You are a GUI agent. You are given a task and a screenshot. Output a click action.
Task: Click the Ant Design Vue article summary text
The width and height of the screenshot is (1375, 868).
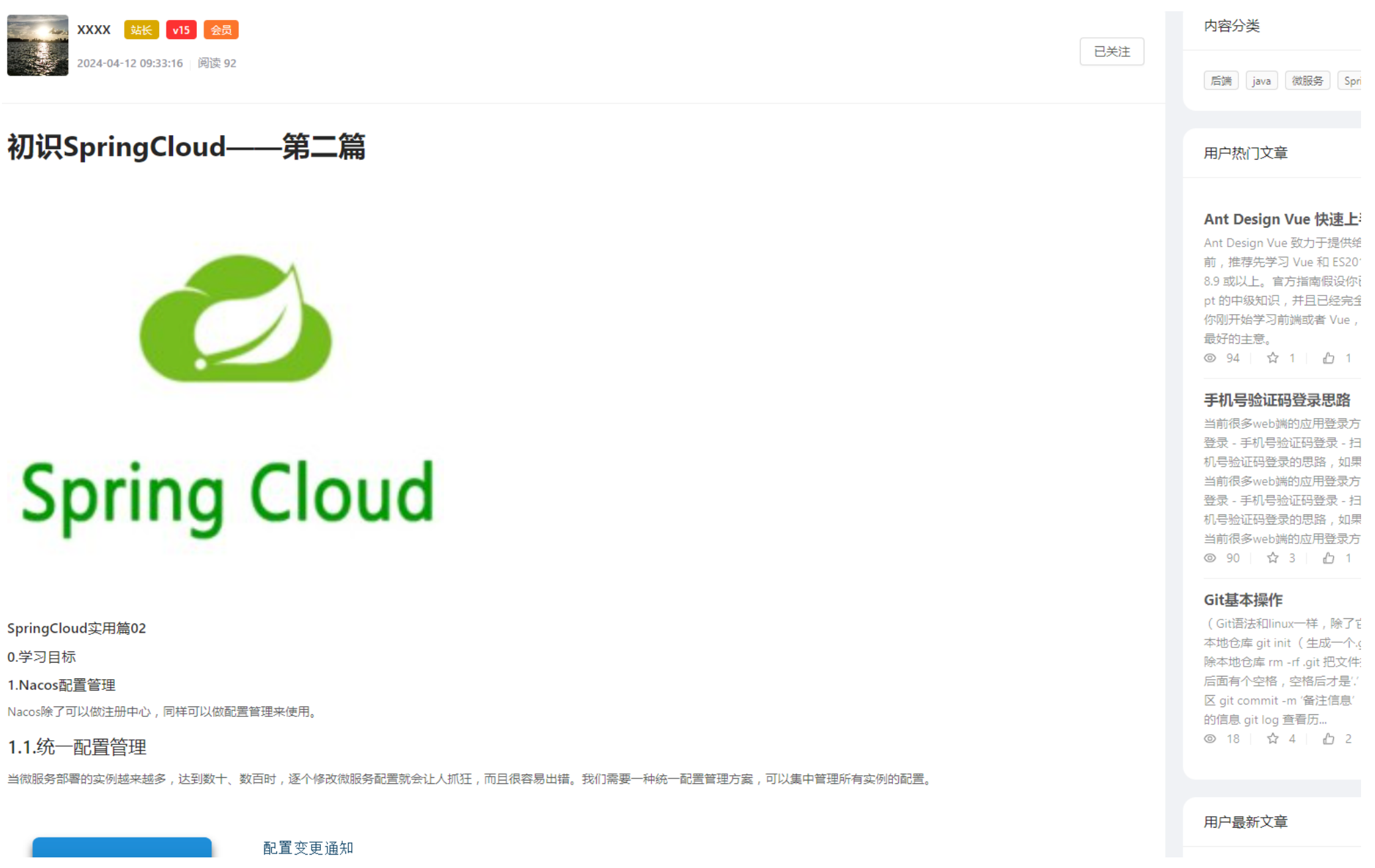click(1282, 291)
